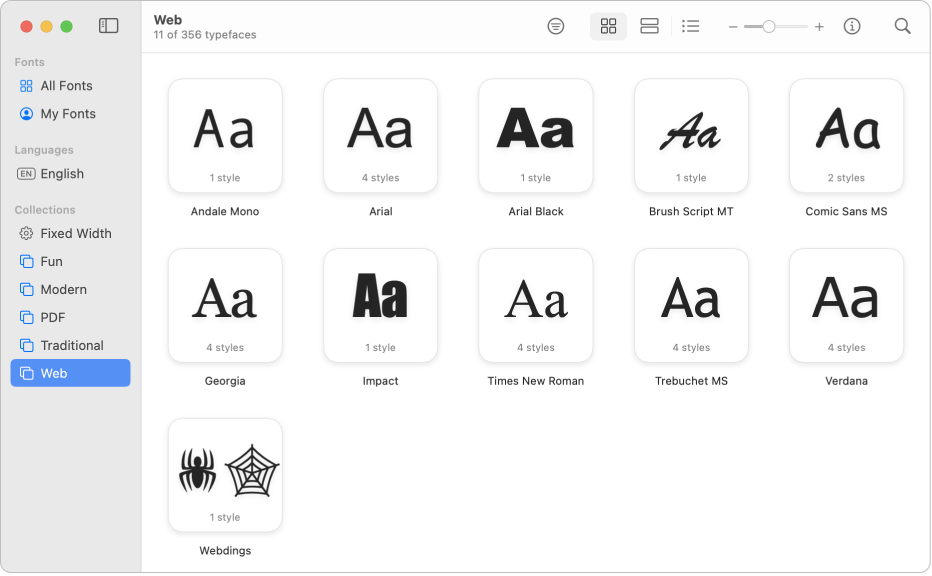
Task: Minimize the window with yellow button
Action: [x=46, y=26]
